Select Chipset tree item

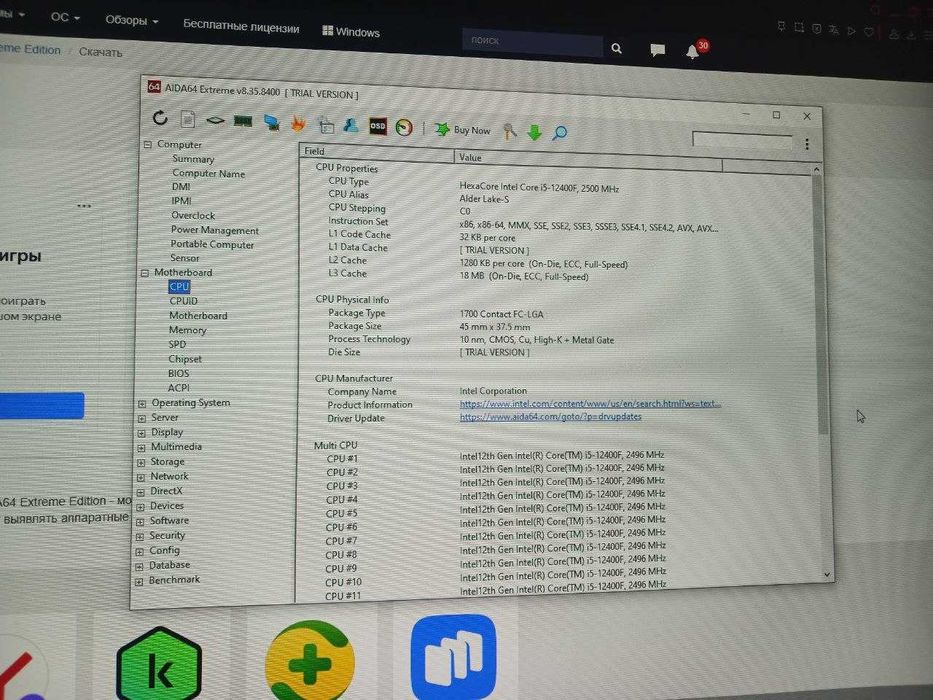pos(185,359)
